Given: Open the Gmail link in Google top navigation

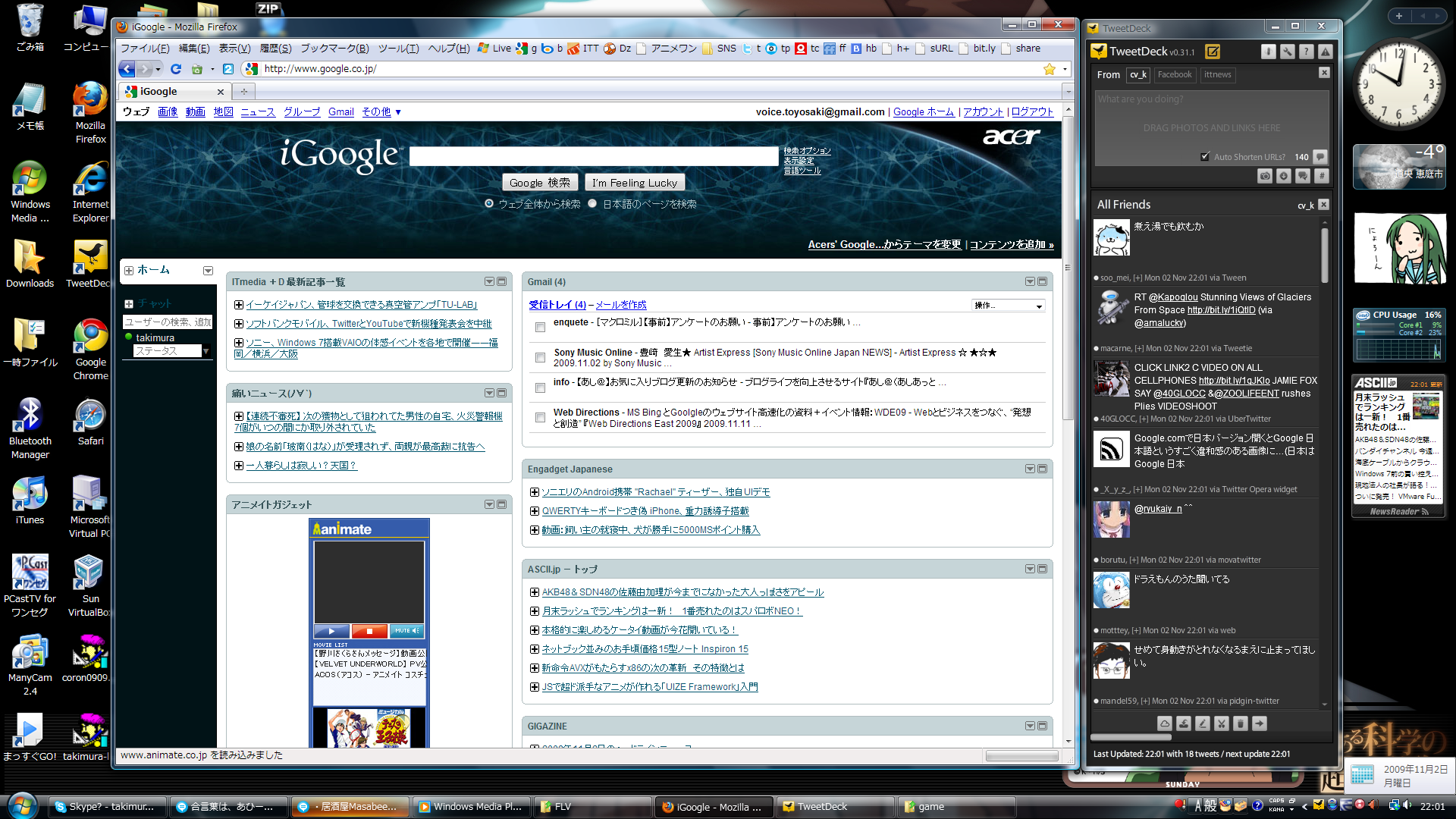Looking at the screenshot, I should pos(341,111).
